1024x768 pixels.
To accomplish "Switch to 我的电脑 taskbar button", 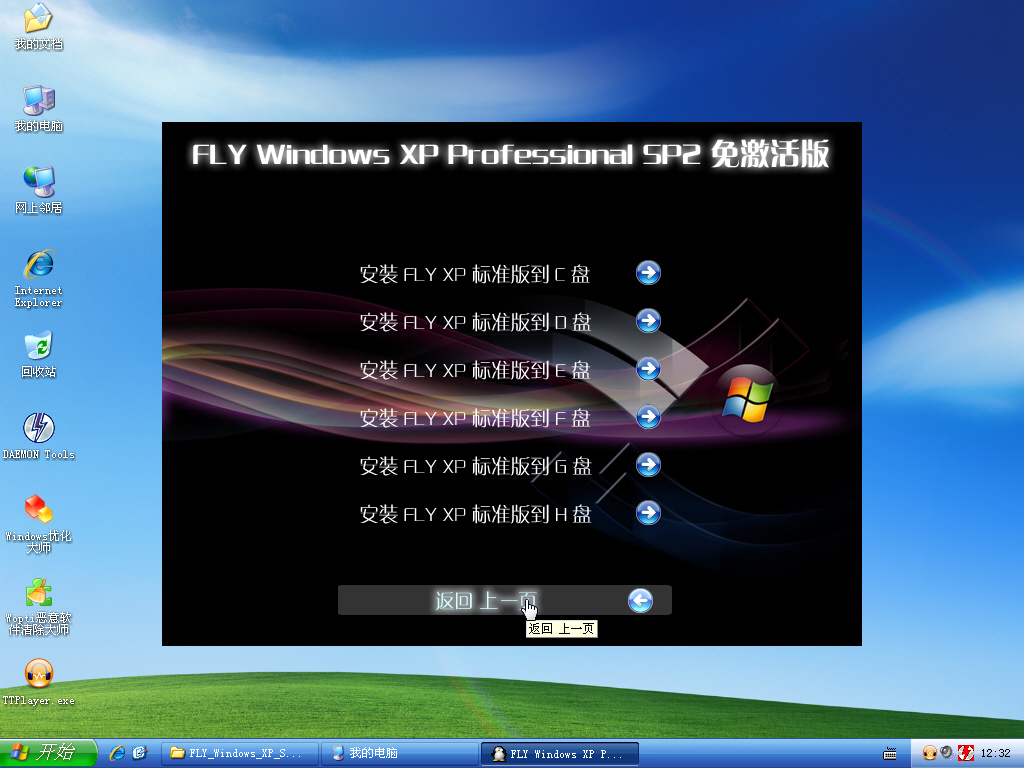I will click(400, 754).
